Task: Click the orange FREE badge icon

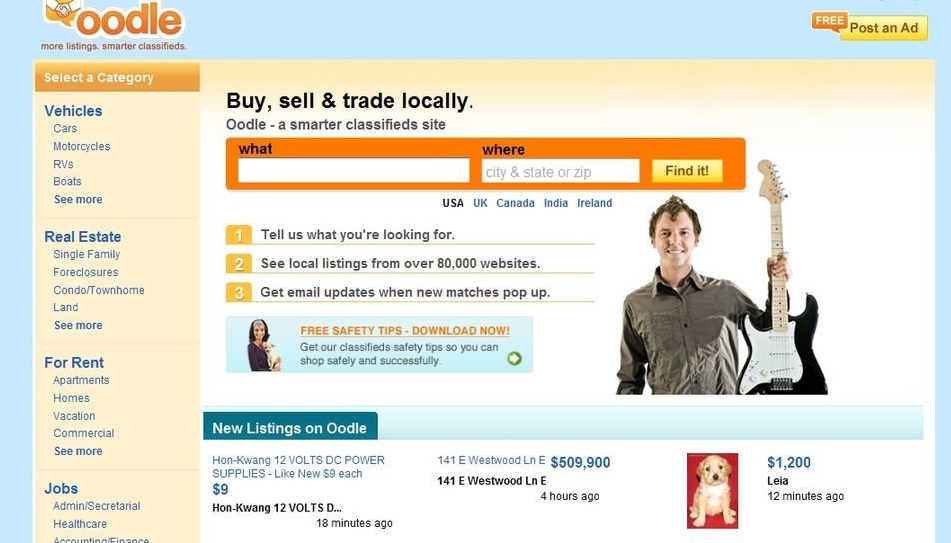Action: pyautogui.click(x=829, y=21)
